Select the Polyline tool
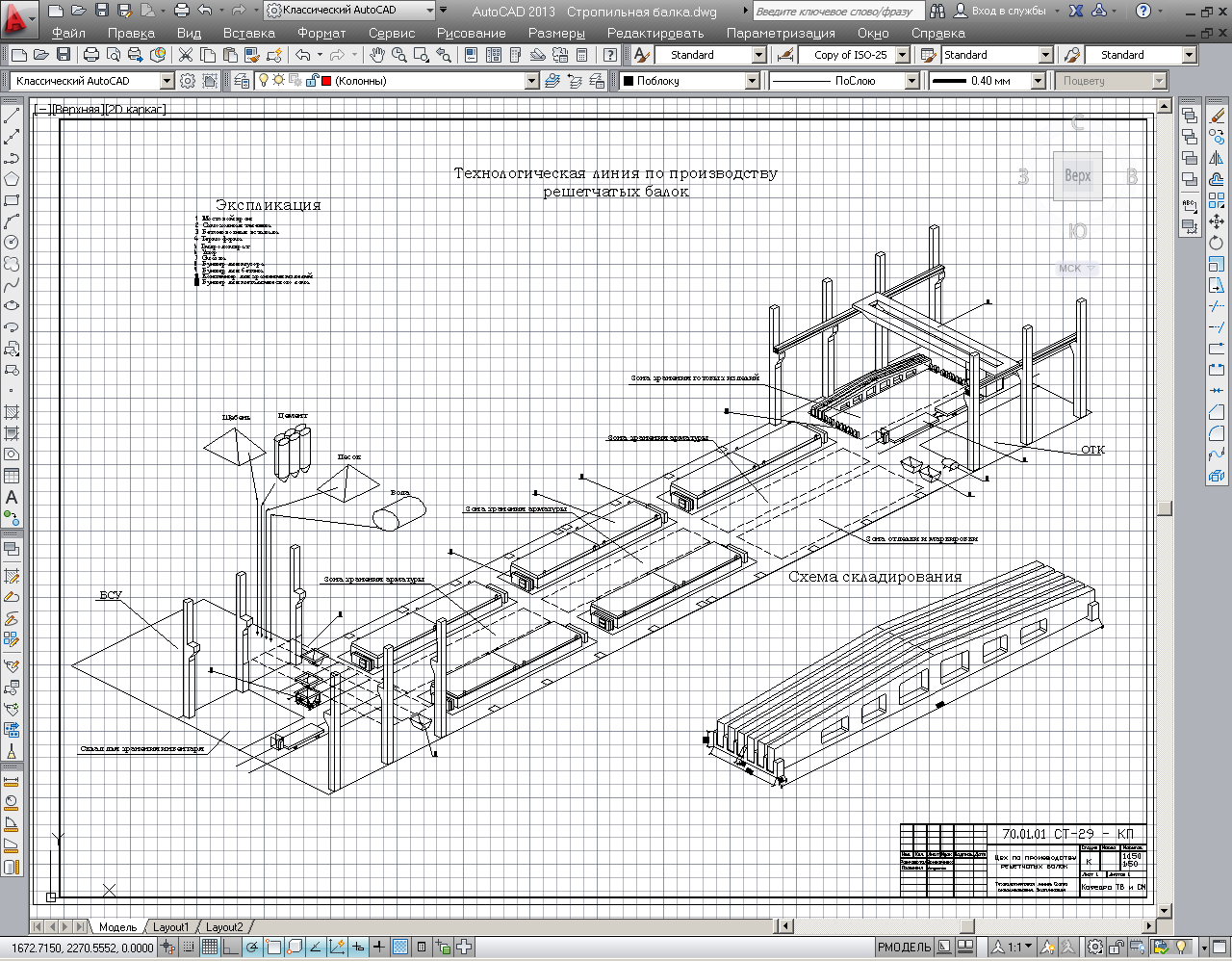Image resolution: width=1232 pixels, height=961 pixels. coord(12,158)
